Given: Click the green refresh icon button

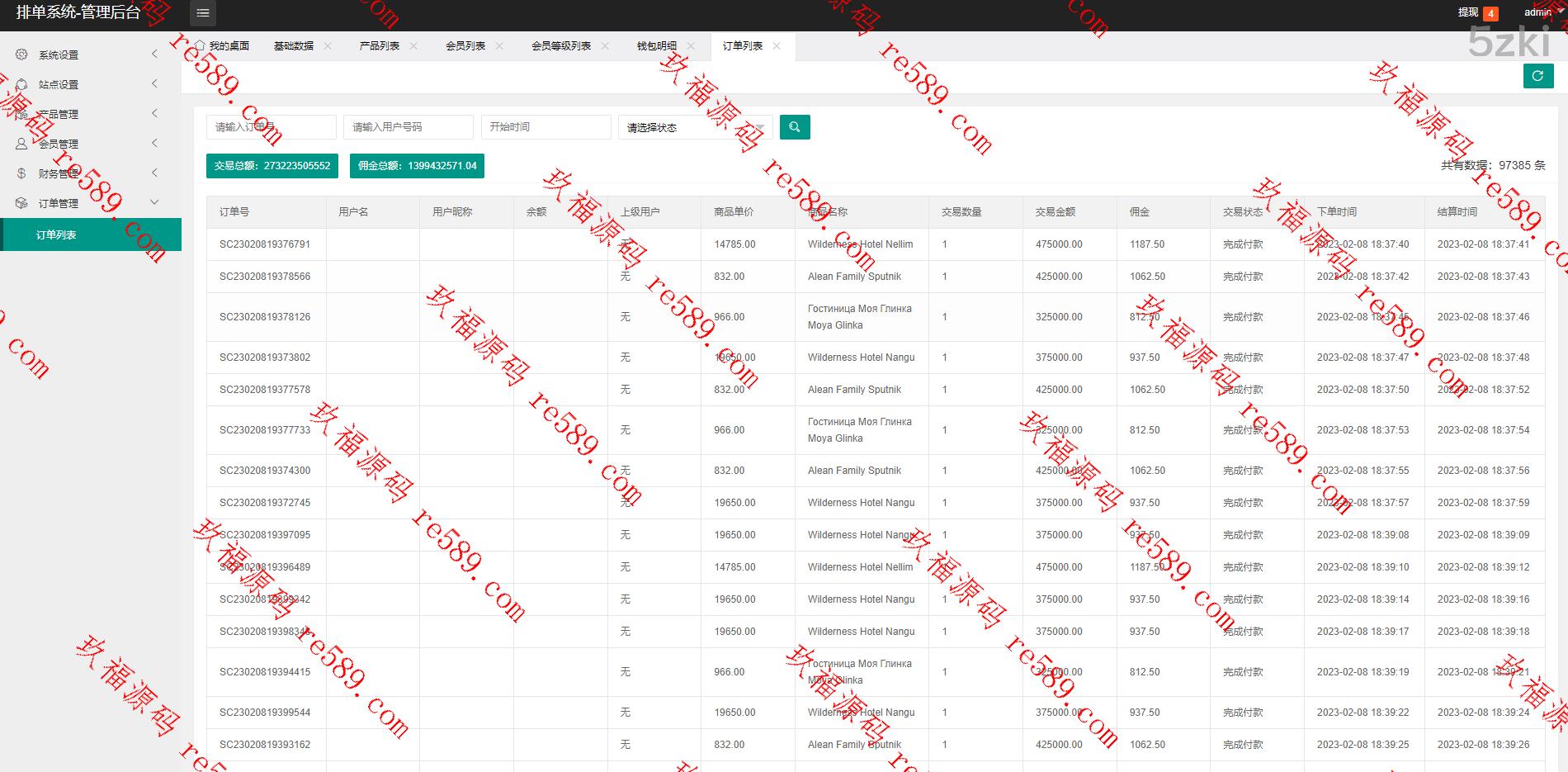Looking at the screenshot, I should [1537, 76].
